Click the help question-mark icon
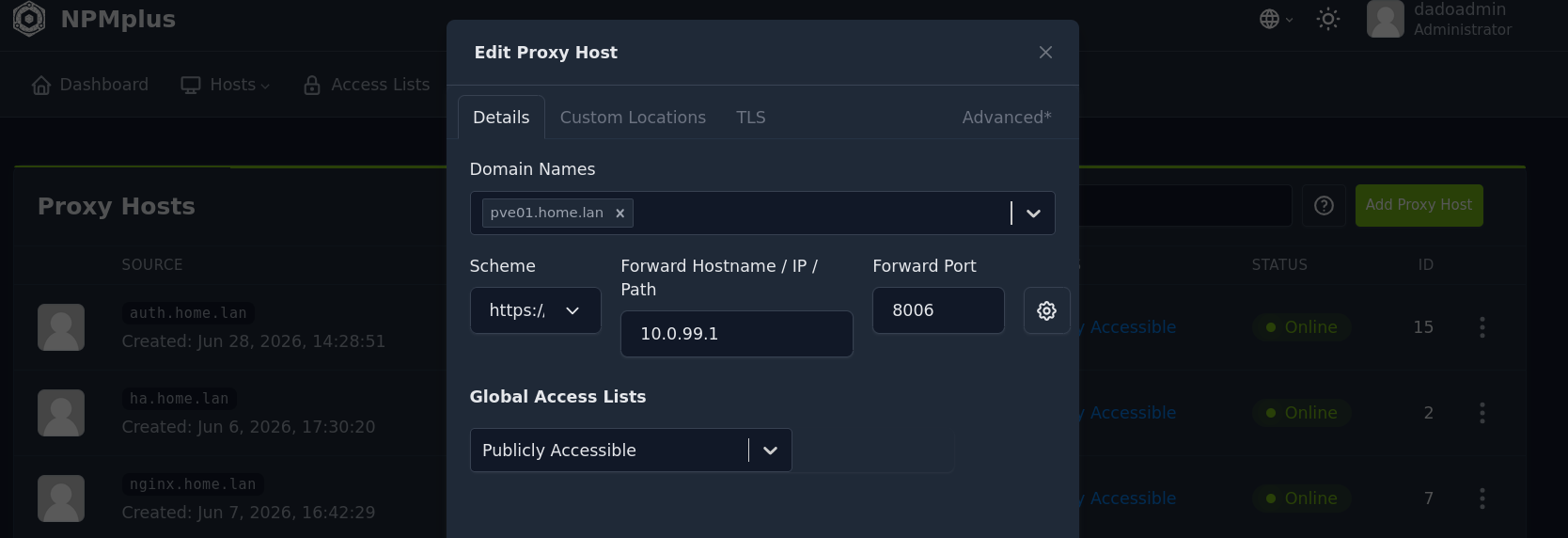This screenshot has height=538, width=1568. pos(1324,206)
